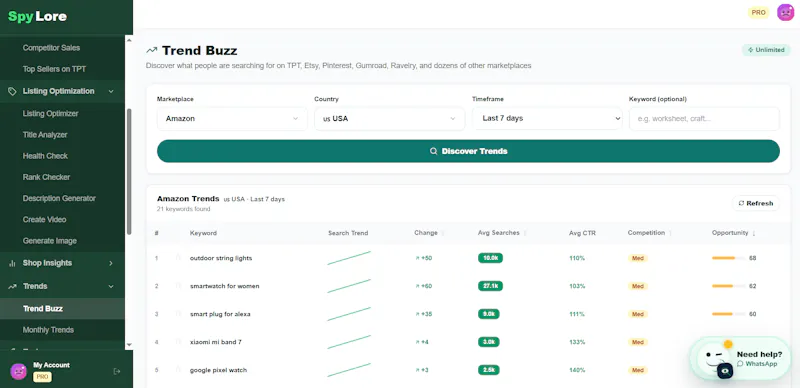
Task: Sort by Competition column
Action: [649, 233]
